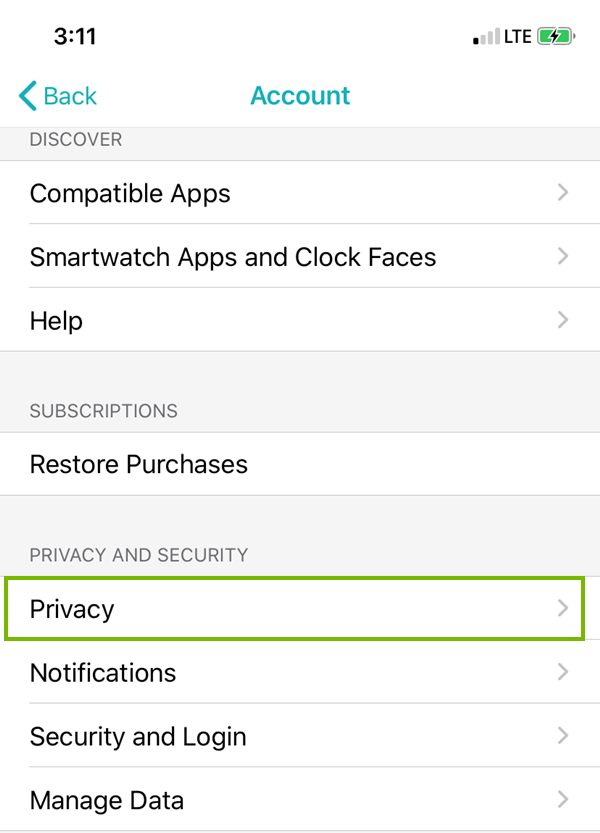Click the chevron next to Restore Purchases

(x=562, y=464)
